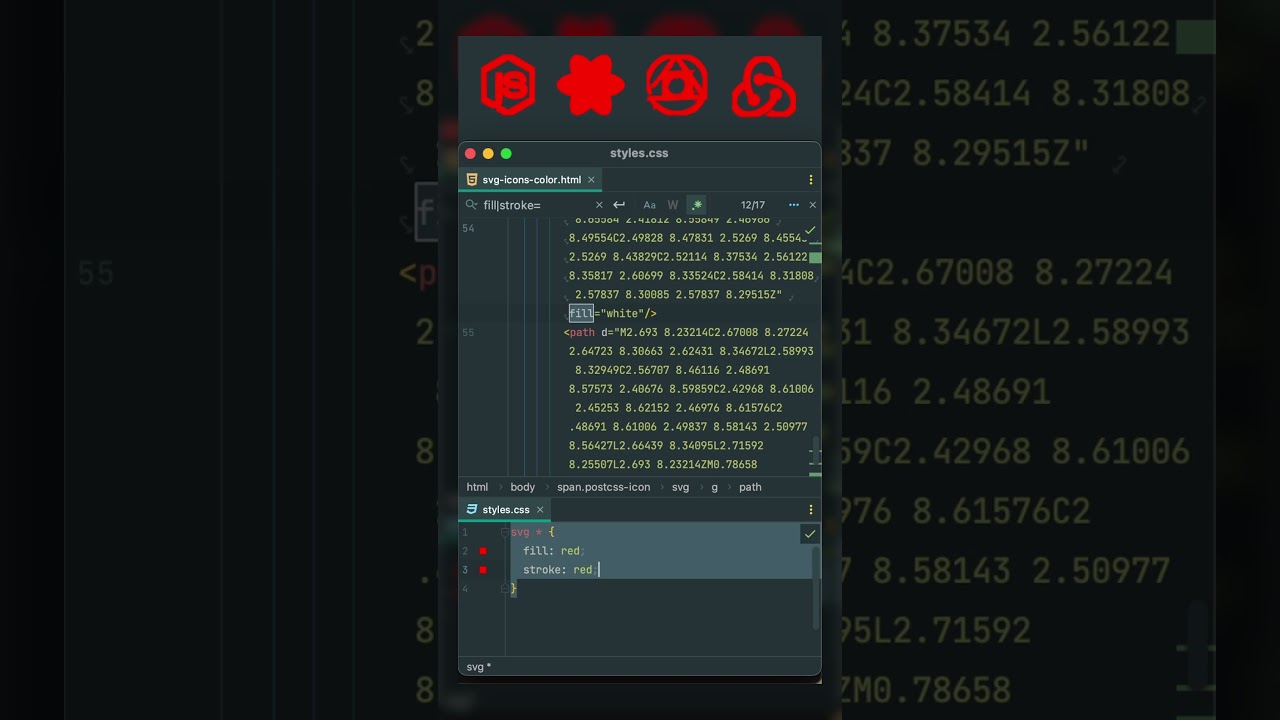Click the new line arrow in search bar

click(x=619, y=205)
